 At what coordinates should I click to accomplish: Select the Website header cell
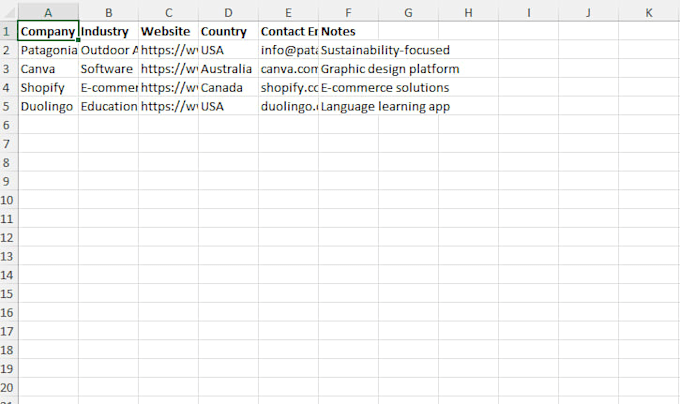[168, 31]
